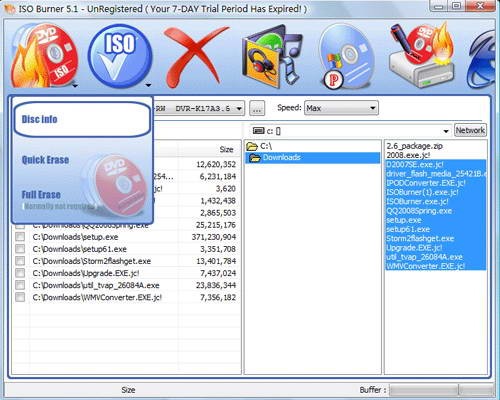Select Upgrade.EXE.jc! in right file list

435,248
